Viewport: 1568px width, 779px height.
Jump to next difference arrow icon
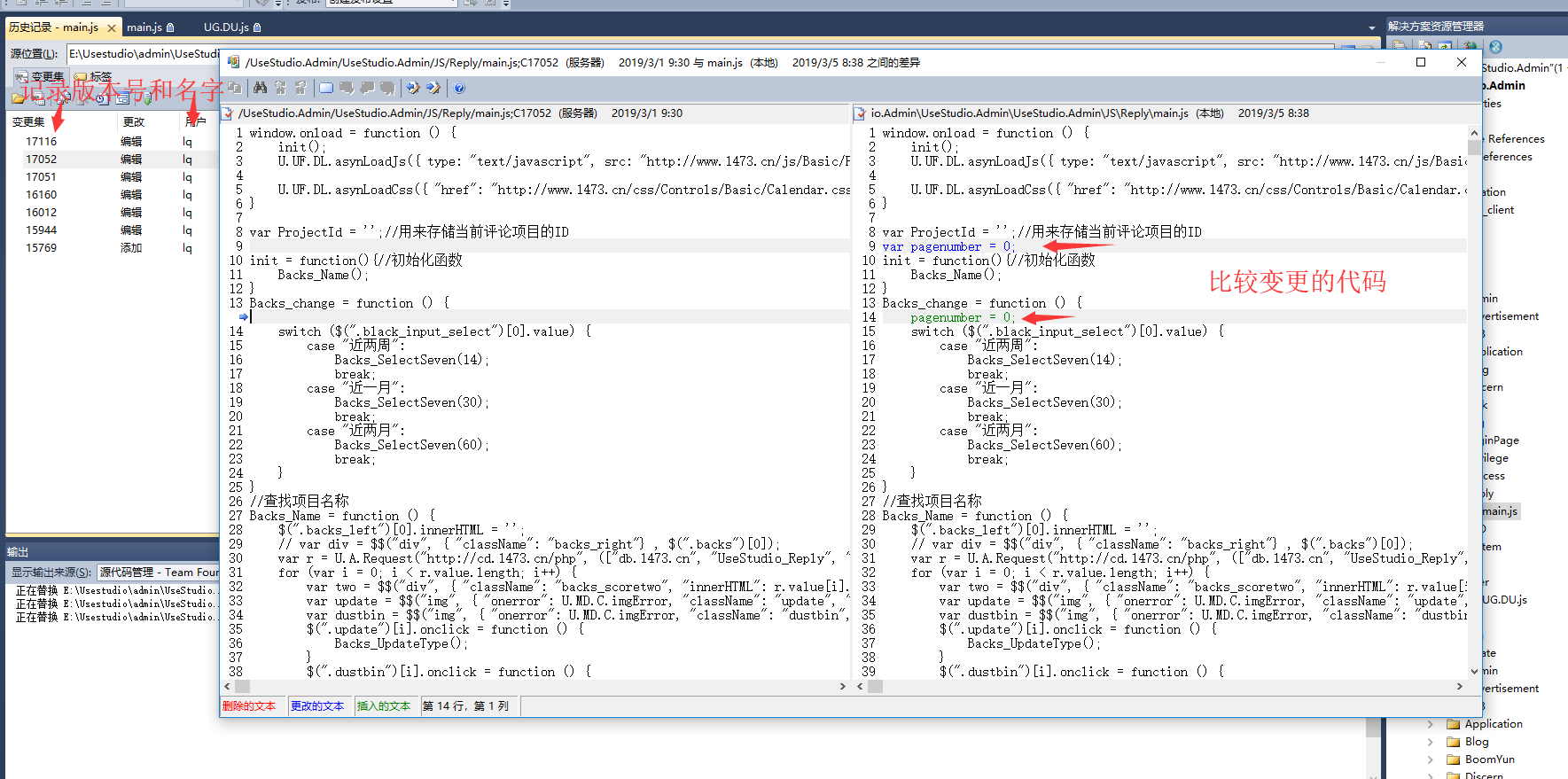pos(433,88)
